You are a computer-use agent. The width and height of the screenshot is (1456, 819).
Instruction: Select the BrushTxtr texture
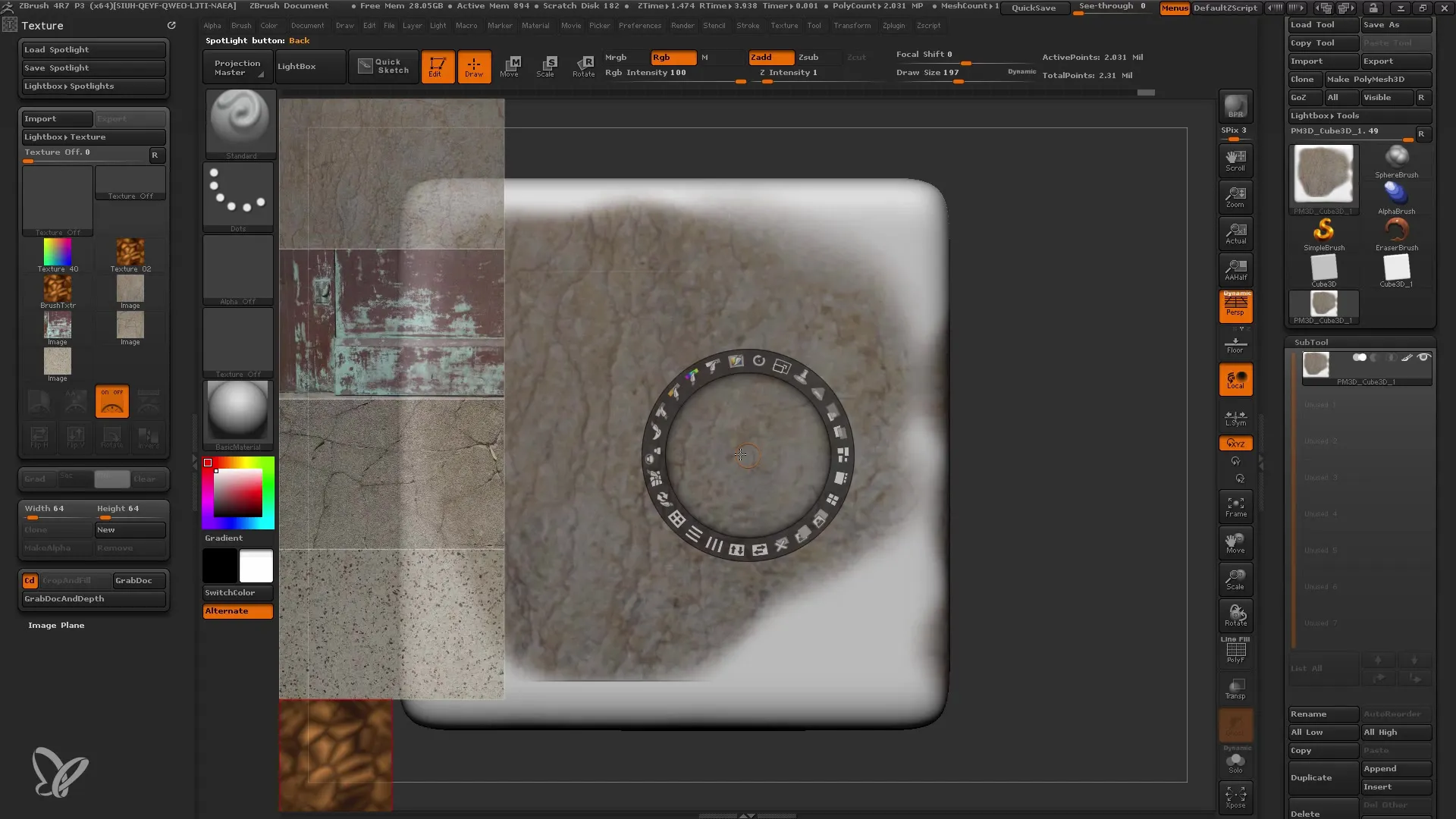[x=58, y=291]
